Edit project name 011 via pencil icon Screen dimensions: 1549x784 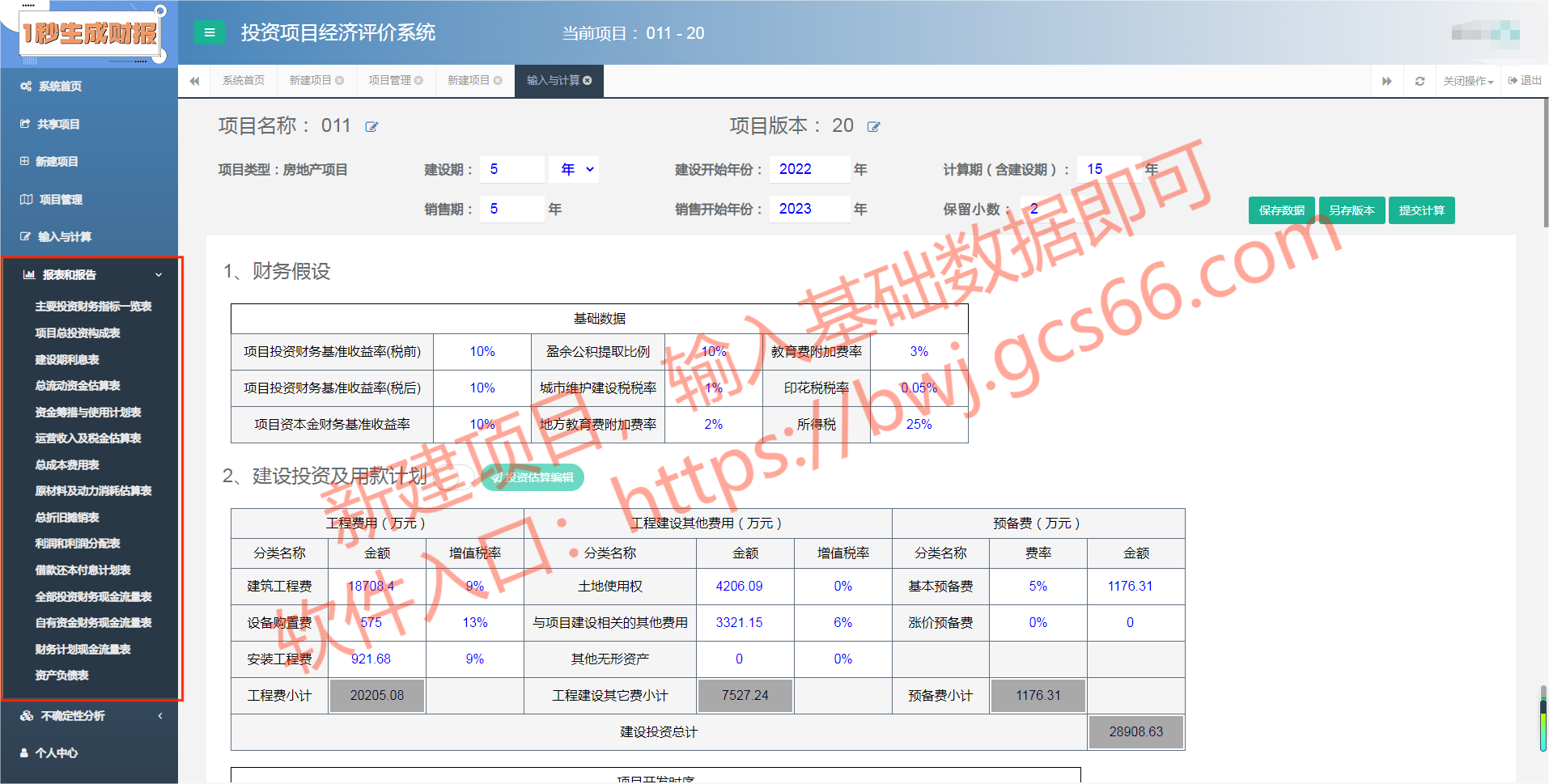[x=371, y=126]
